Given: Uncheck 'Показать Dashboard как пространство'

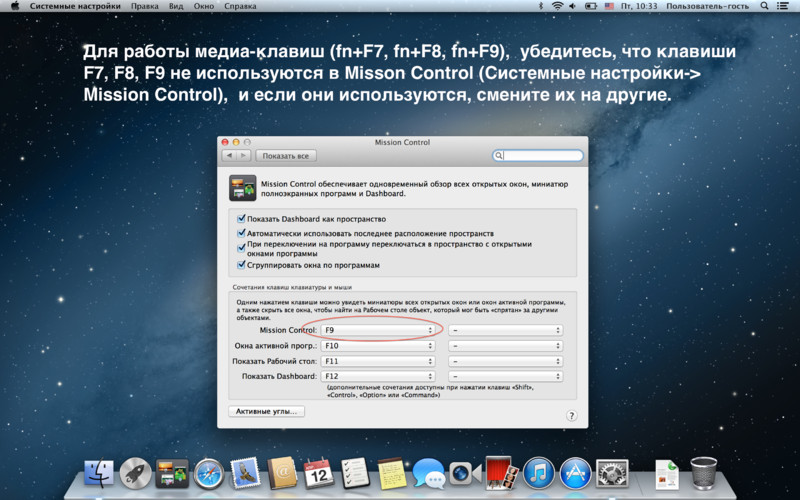Looking at the screenshot, I should point(241,218).
